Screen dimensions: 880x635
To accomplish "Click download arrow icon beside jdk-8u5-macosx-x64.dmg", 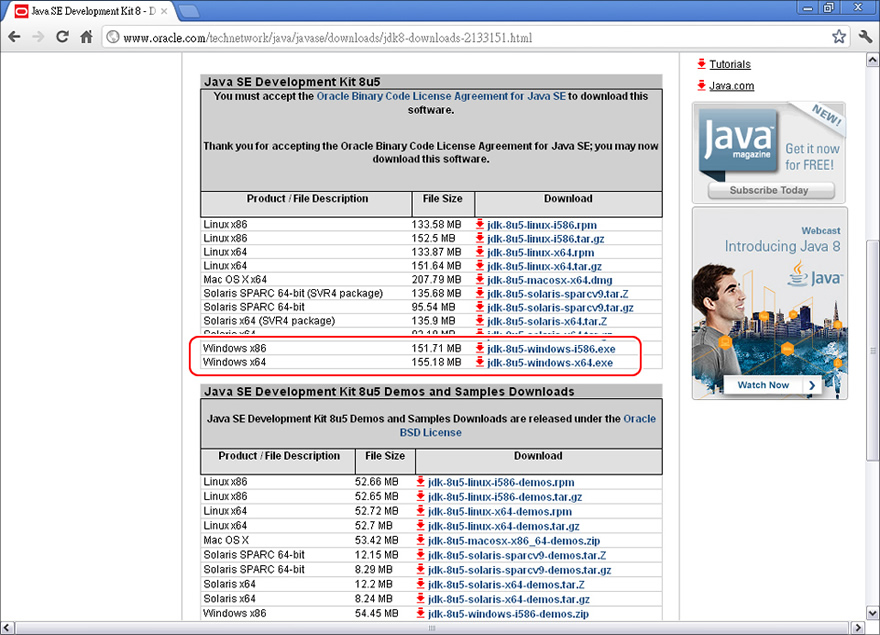I will pyautogui.click(x=480, y=280).
